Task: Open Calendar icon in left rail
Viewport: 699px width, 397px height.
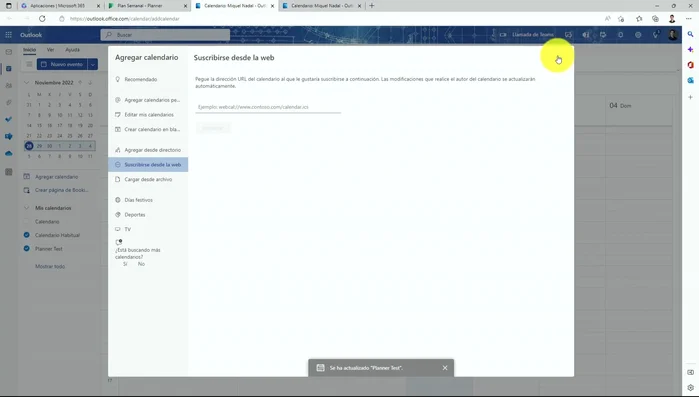Action: 8,69
